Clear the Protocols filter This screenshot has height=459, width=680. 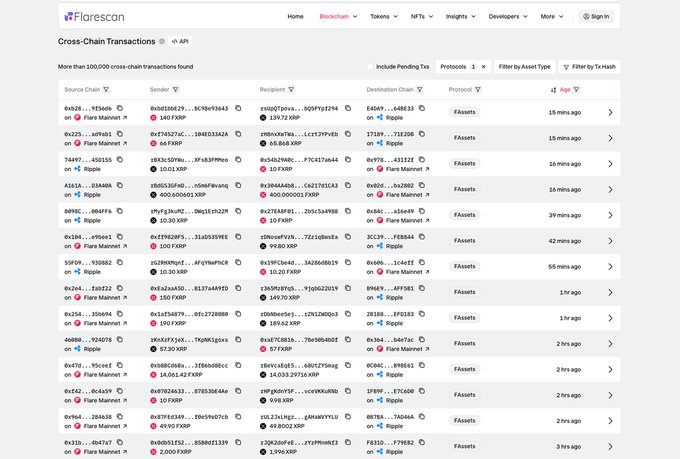(484, 66)
